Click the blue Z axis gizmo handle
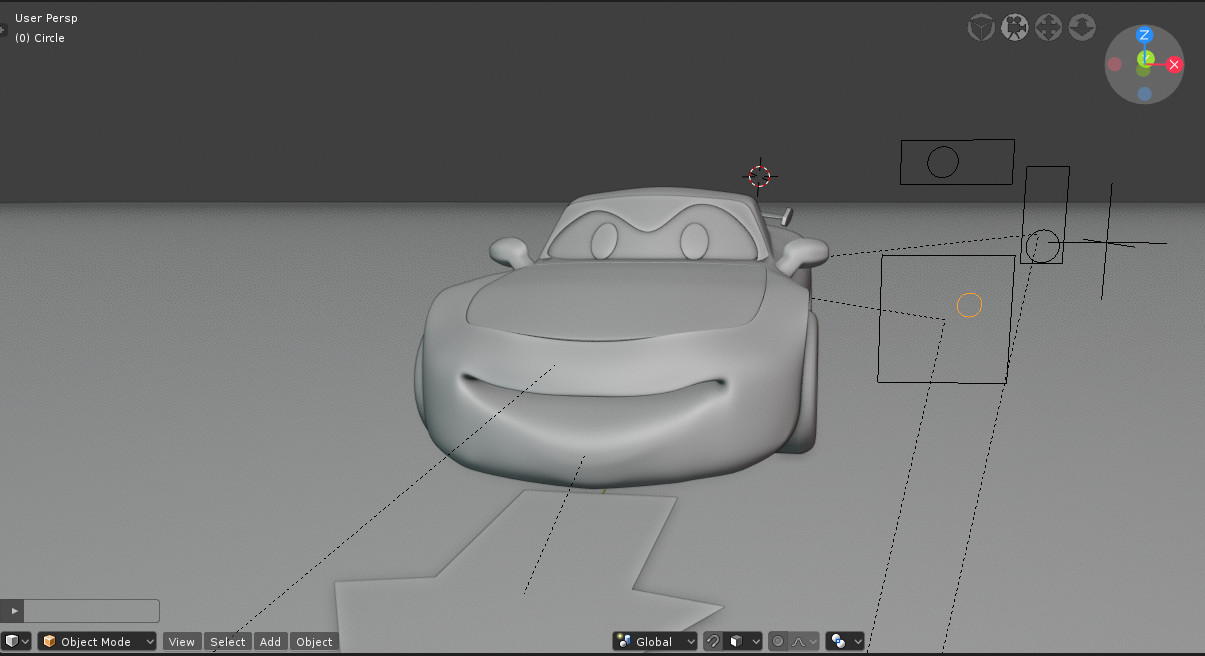The height and width of the screenshot is (656, 1205). click(1145, 36)
